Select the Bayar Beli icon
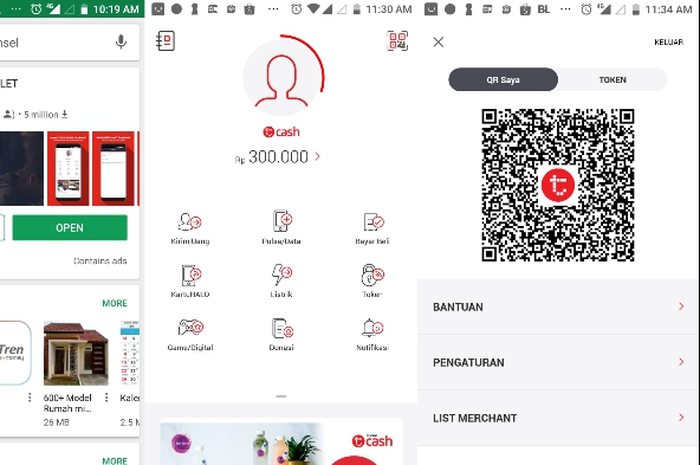700x465 pixels. (373, 222)
